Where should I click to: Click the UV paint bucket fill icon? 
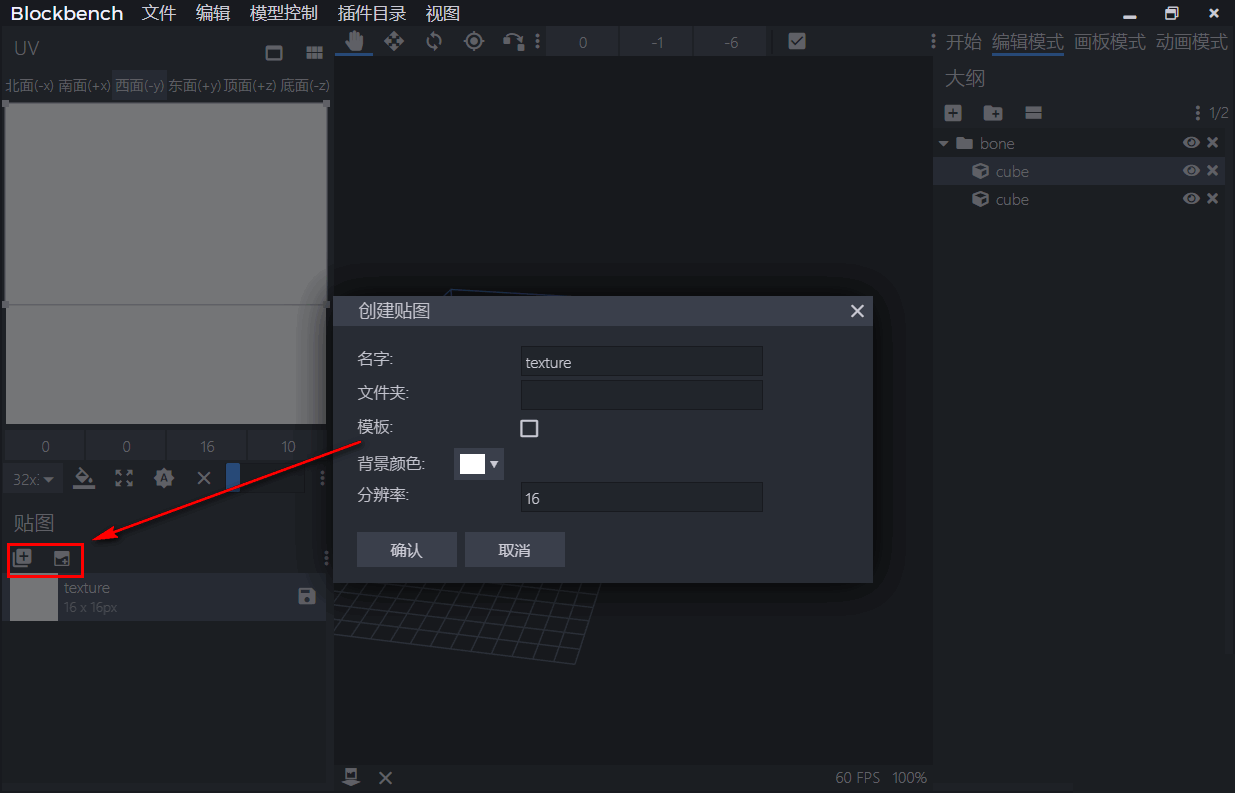pyautogui.click(x=84, y=478)
